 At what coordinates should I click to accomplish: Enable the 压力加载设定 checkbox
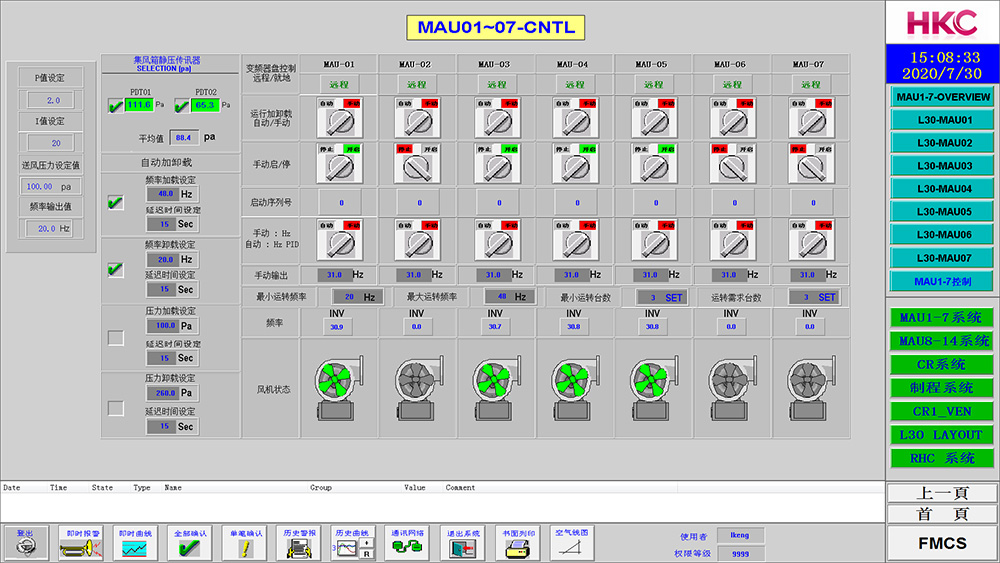tap(116, 338)
